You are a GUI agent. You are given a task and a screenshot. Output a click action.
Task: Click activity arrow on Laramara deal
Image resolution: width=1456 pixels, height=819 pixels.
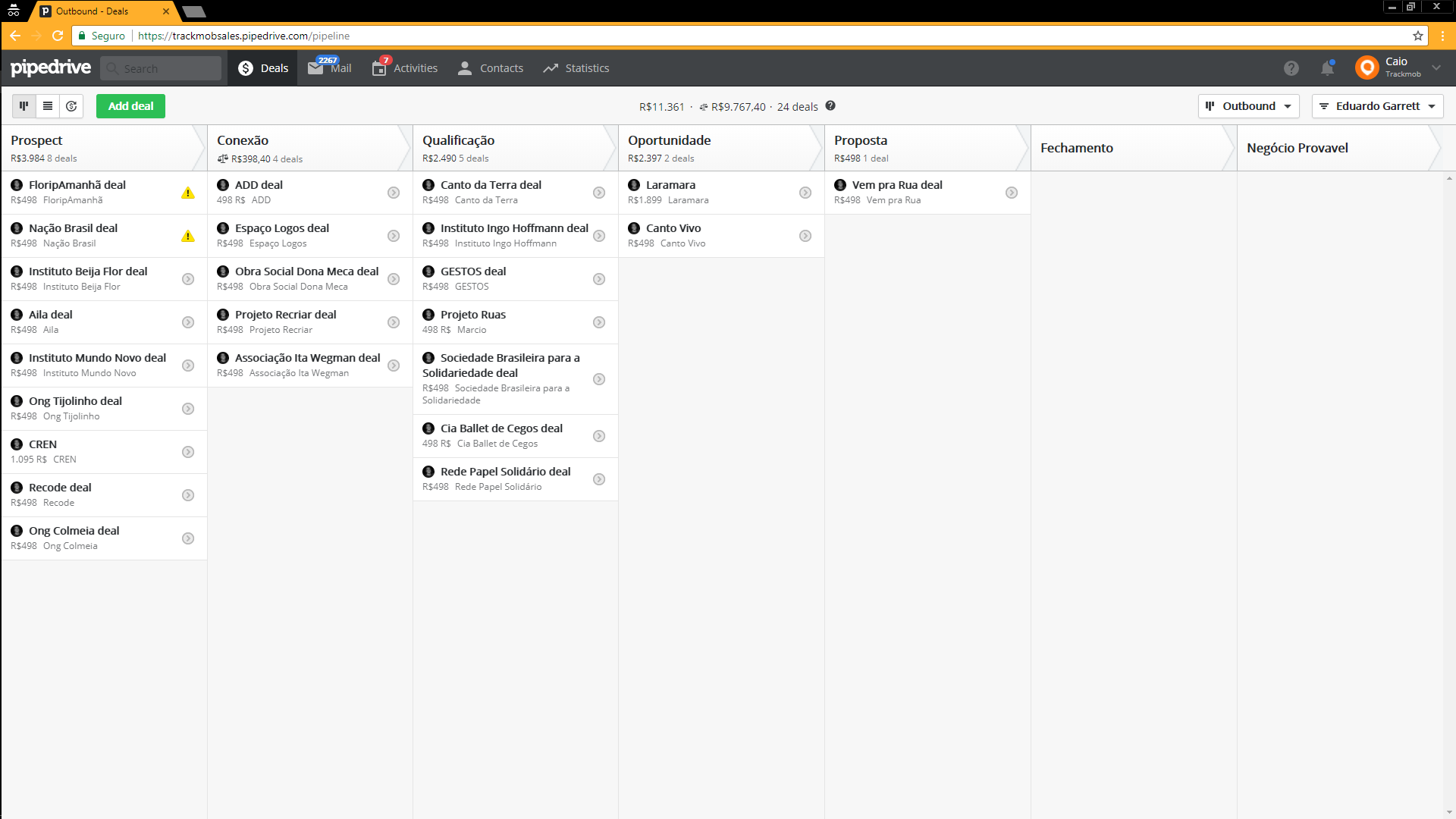(805, 193)
